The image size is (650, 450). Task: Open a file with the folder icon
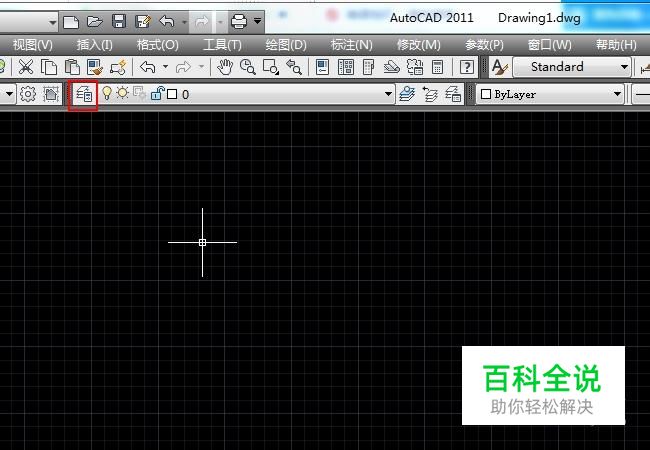(x=95, y=22)
